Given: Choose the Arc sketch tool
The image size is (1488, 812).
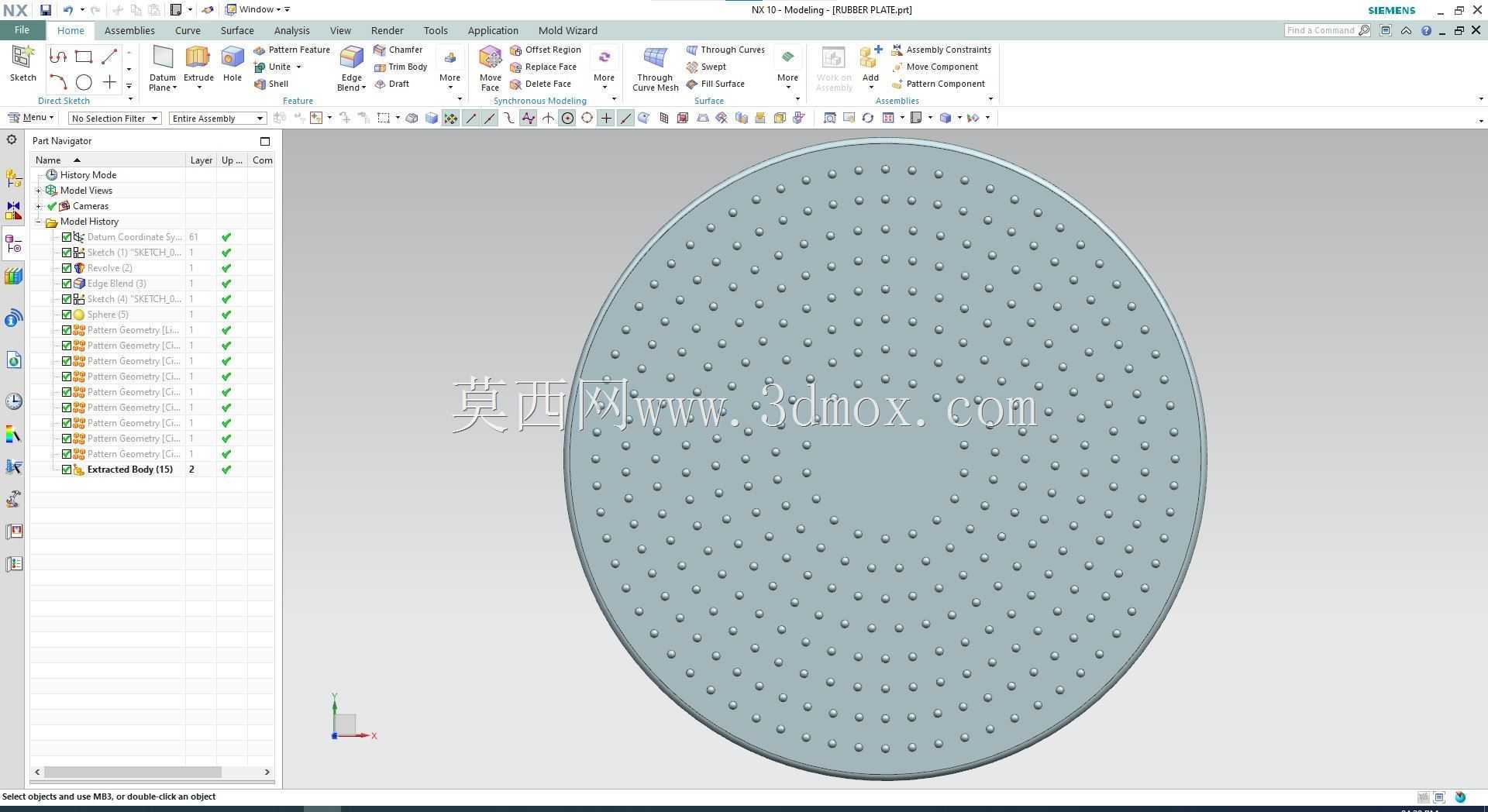Looking at the screenshot, I should (x=58, y=82).
